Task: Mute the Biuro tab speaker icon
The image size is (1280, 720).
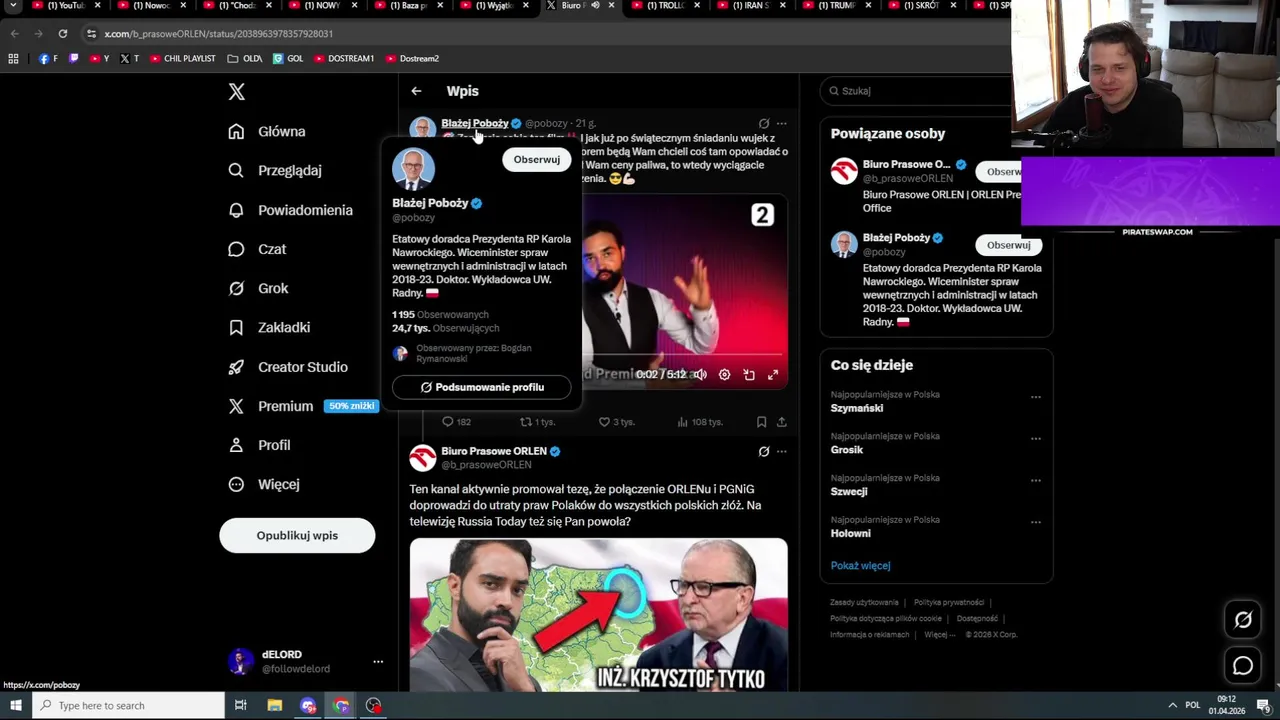Action: pos(595,6)
